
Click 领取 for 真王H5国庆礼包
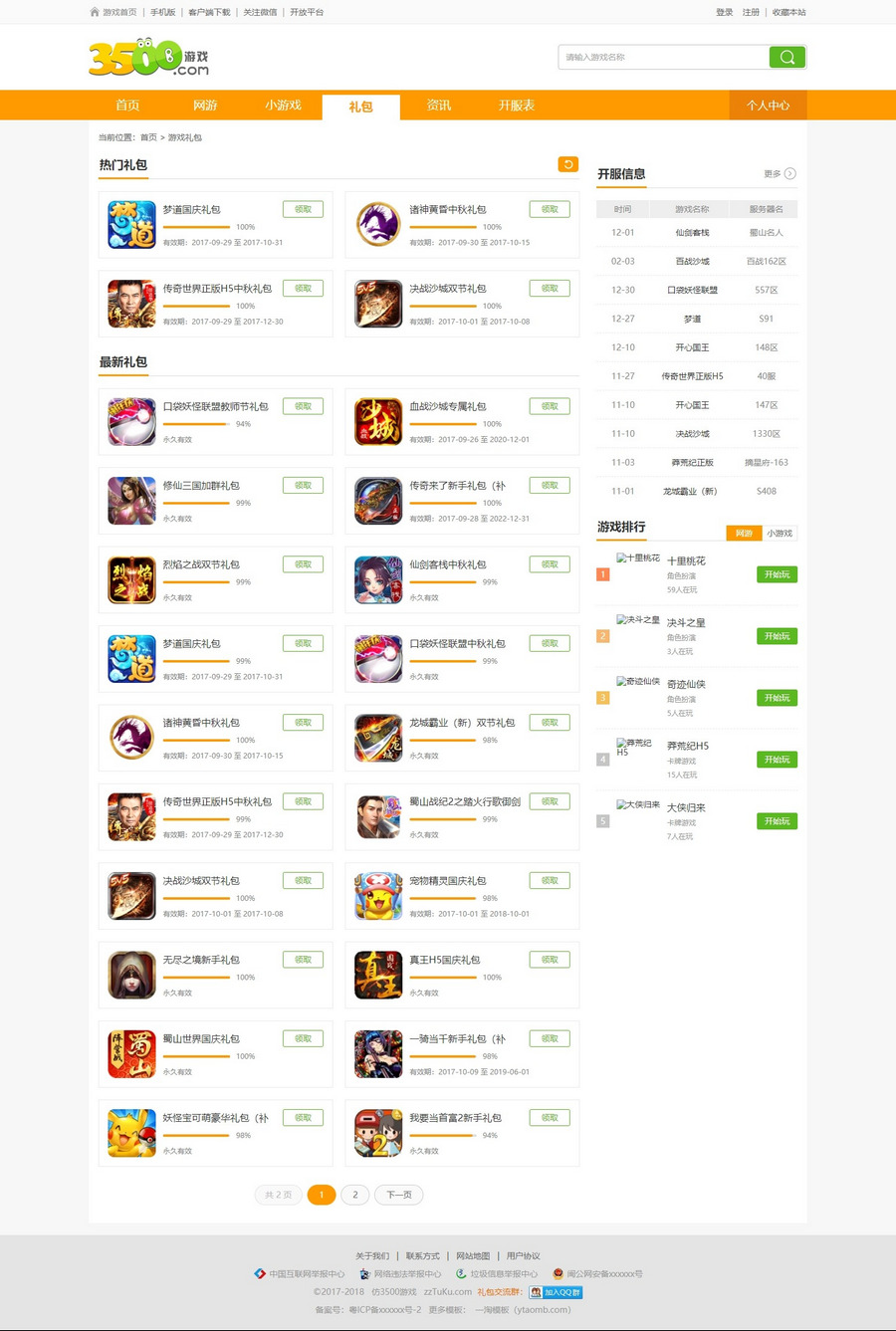tap(550, 960)
